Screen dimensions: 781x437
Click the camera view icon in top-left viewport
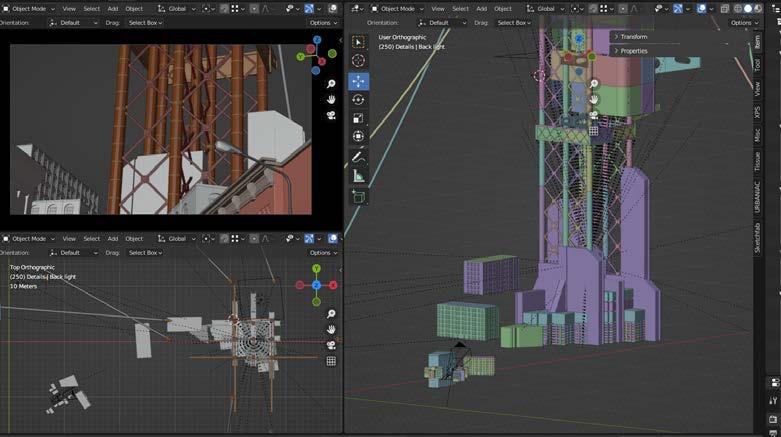[331, 115]
